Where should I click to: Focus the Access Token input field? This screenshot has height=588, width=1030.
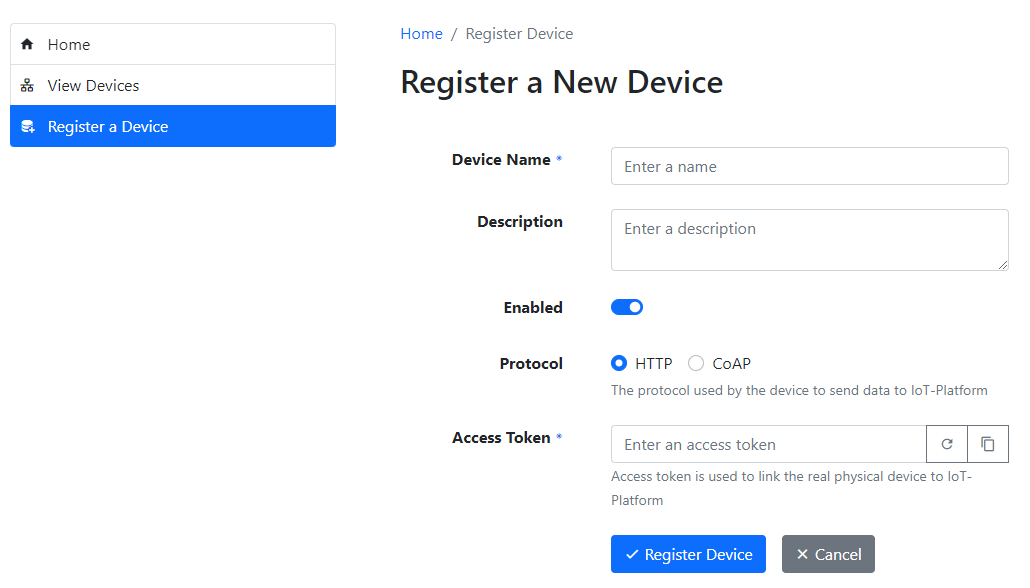[768, 444]
